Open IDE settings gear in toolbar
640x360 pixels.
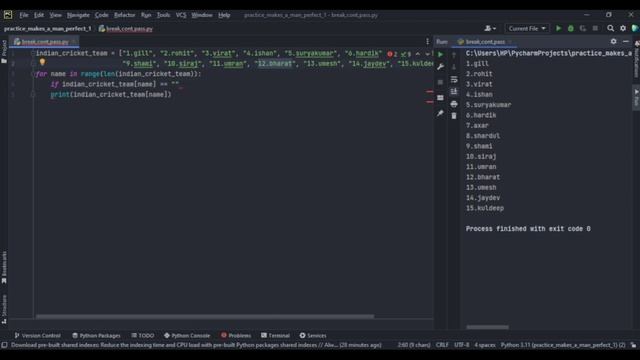coord(623,28)
